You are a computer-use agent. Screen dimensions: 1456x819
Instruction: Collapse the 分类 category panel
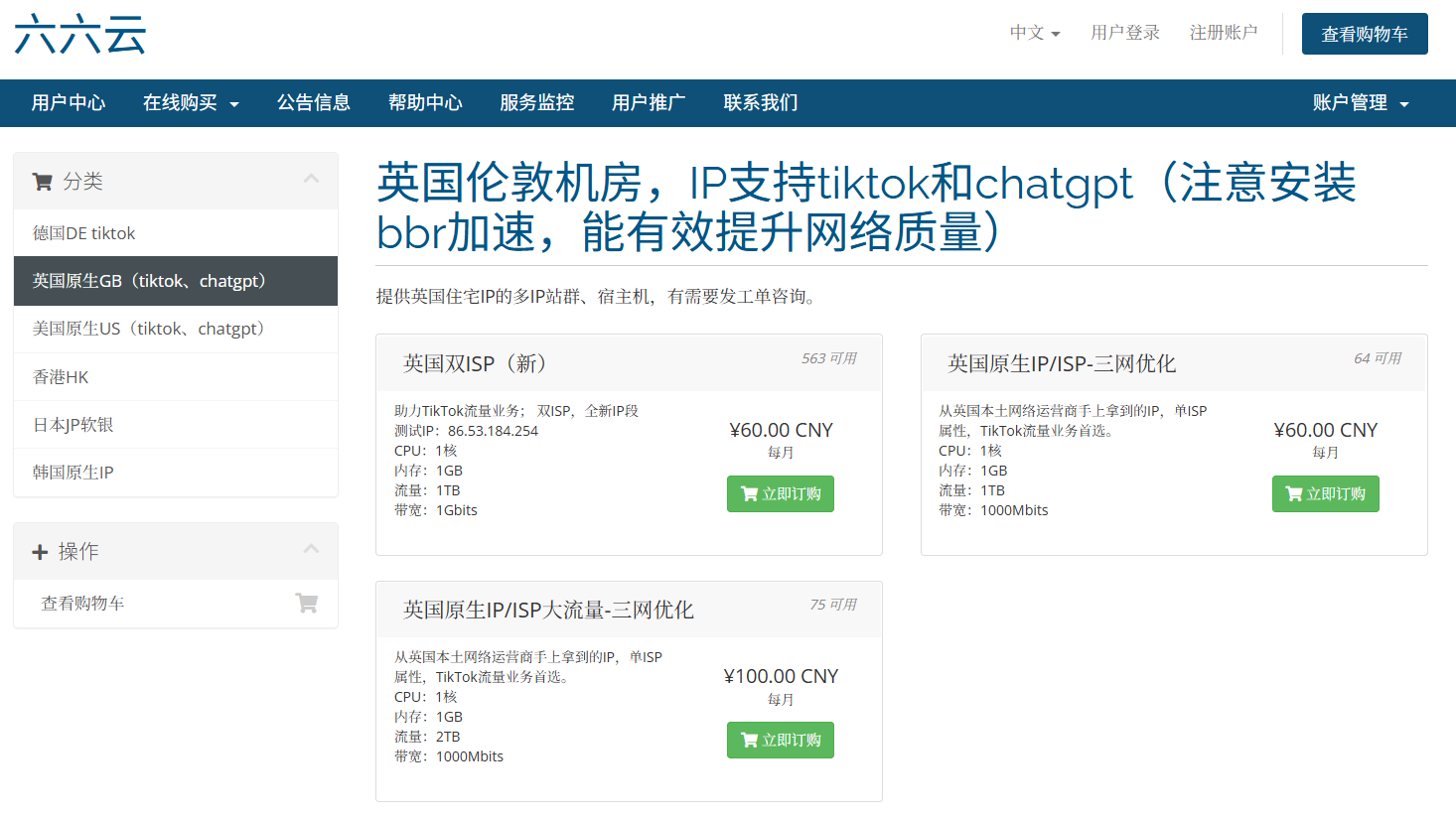tap(311, 181)
